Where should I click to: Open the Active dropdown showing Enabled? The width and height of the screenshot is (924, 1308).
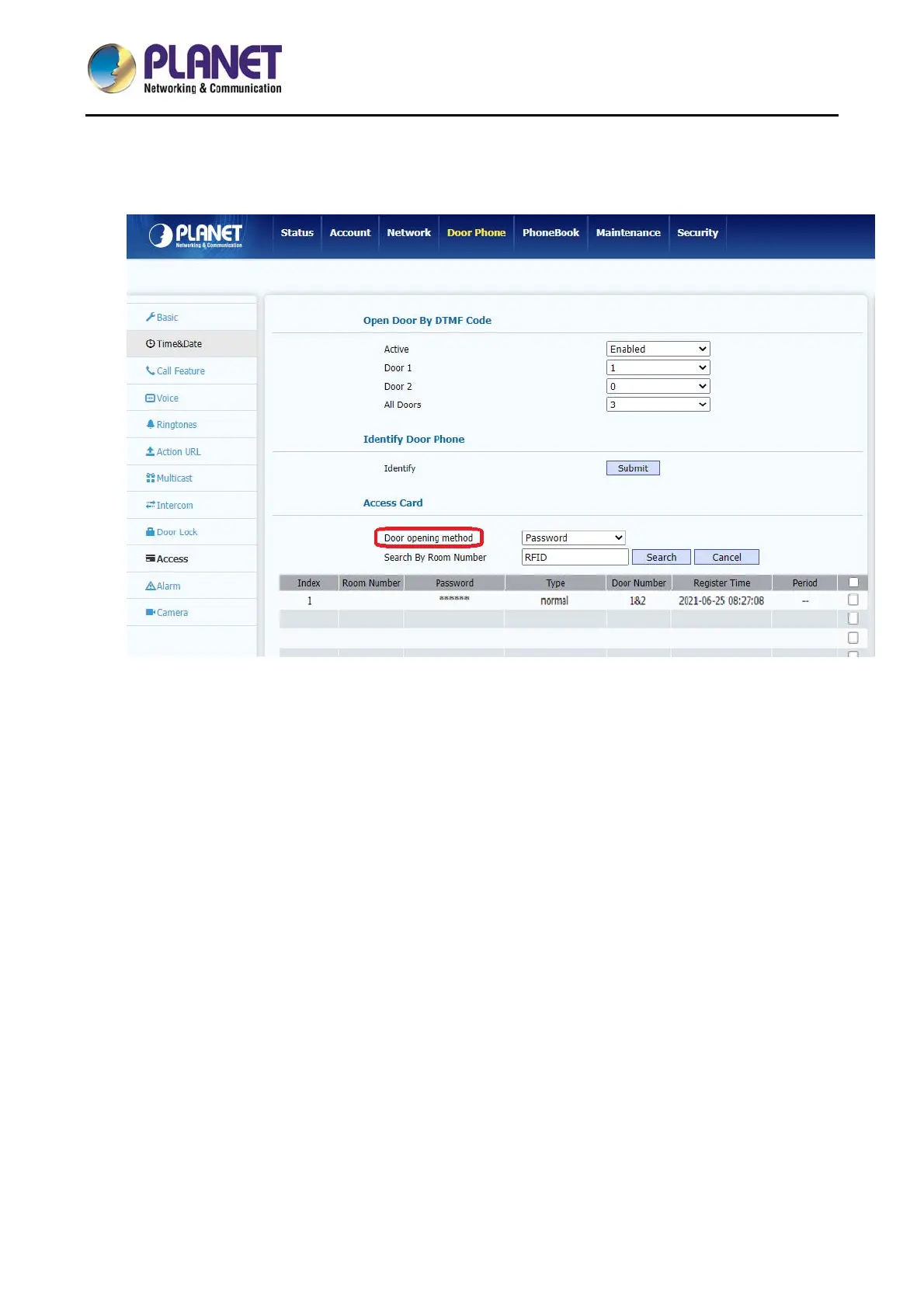658,349
